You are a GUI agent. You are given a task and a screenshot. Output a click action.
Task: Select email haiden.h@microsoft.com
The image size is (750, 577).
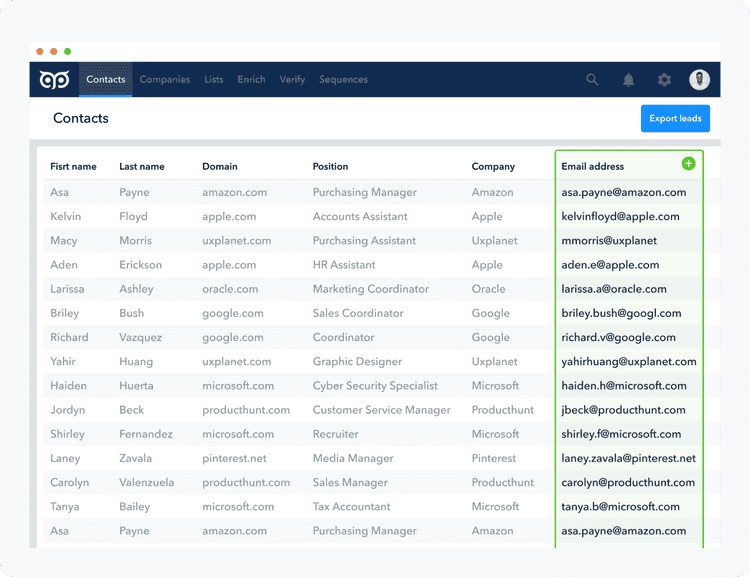(x=624, y=386)
